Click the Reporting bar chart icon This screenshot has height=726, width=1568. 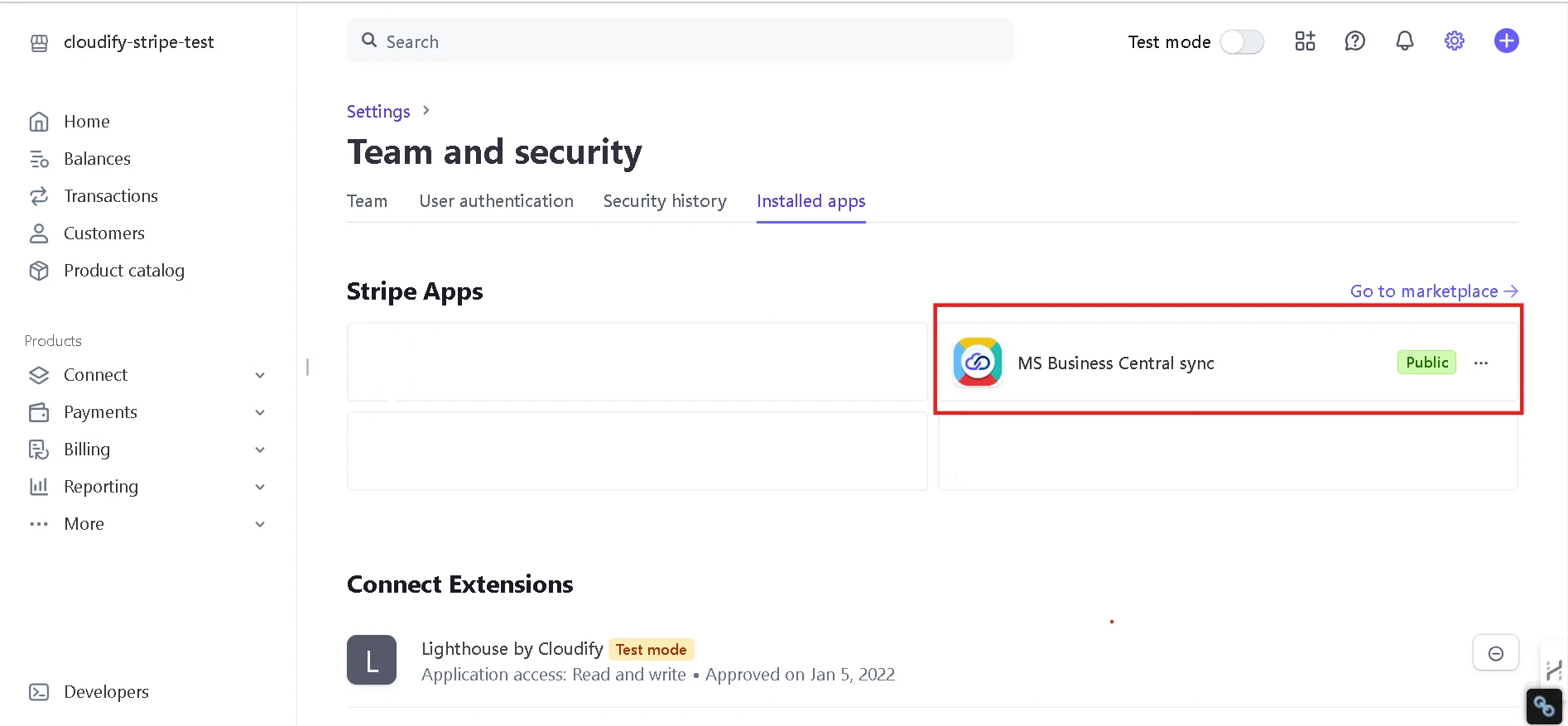click(39, 487)
